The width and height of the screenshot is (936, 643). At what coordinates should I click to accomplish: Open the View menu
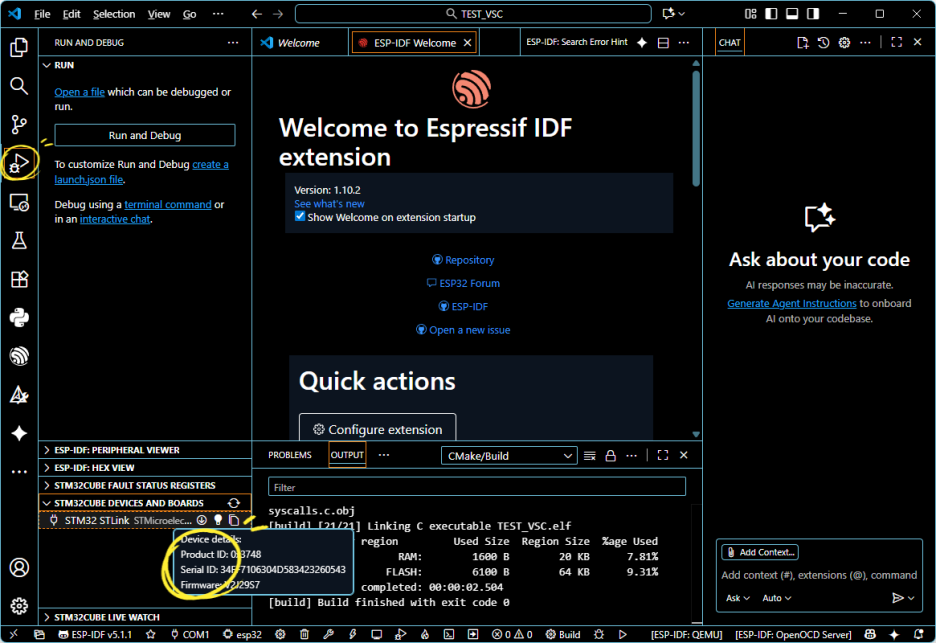coord(159,14)
